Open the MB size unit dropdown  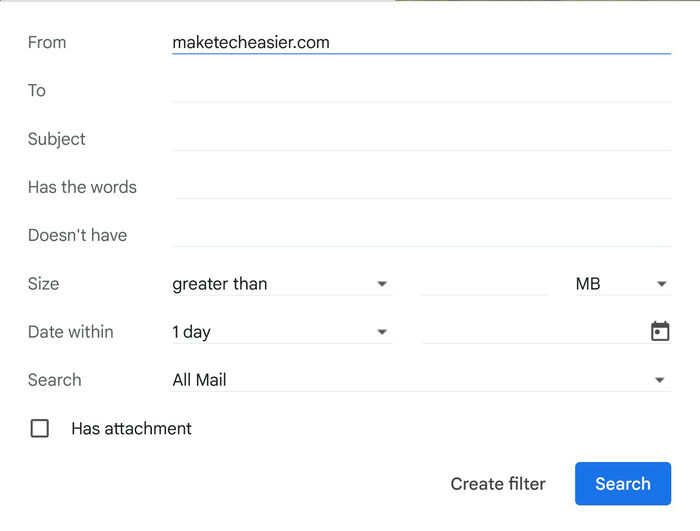click(622, 284)
